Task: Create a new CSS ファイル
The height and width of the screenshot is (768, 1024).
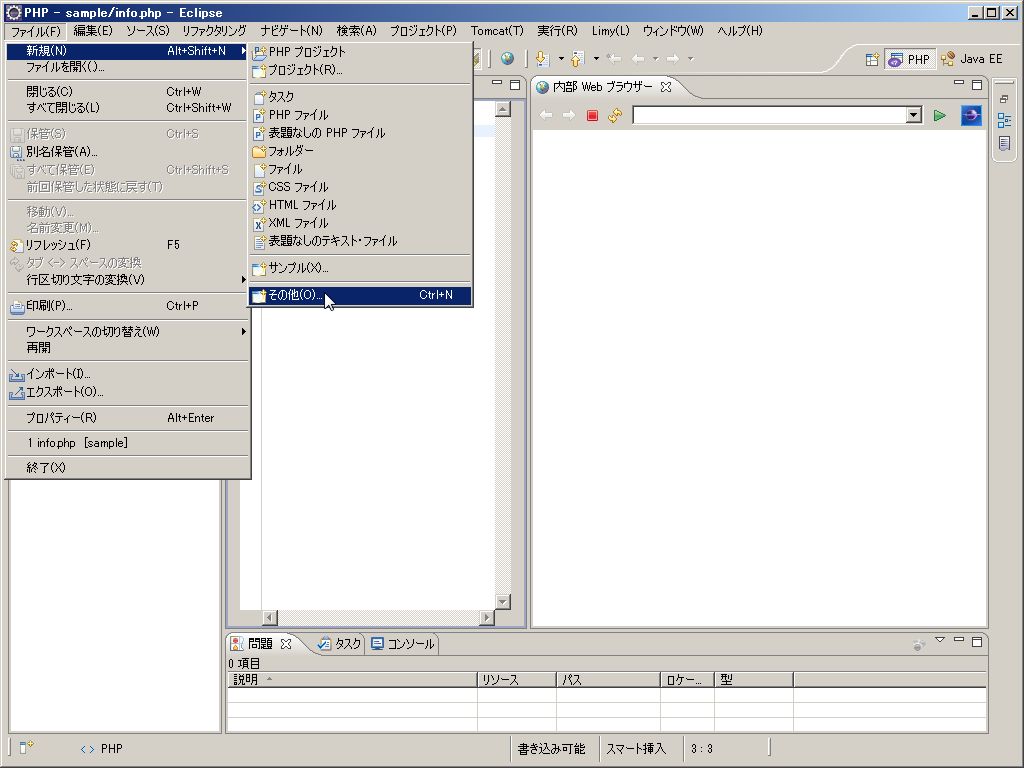Action: tap(360, 187)
